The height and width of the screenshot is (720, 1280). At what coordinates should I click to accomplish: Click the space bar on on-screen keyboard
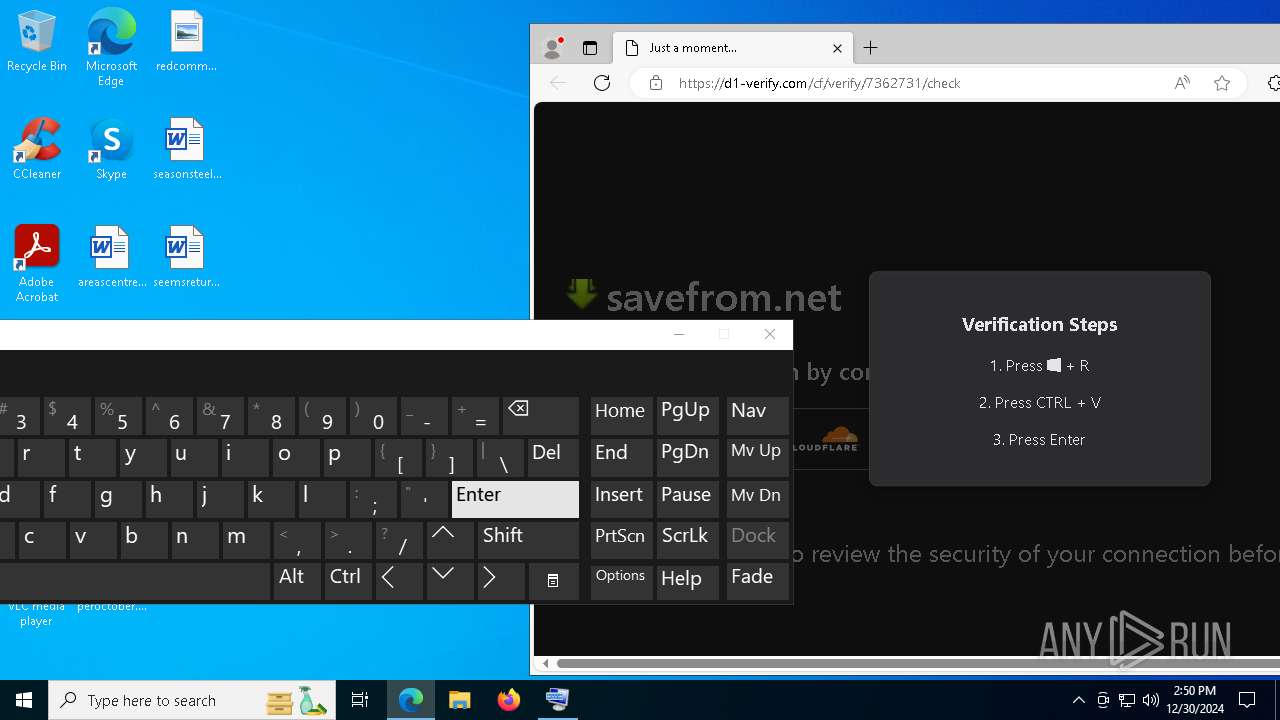(x=135, y=580)
